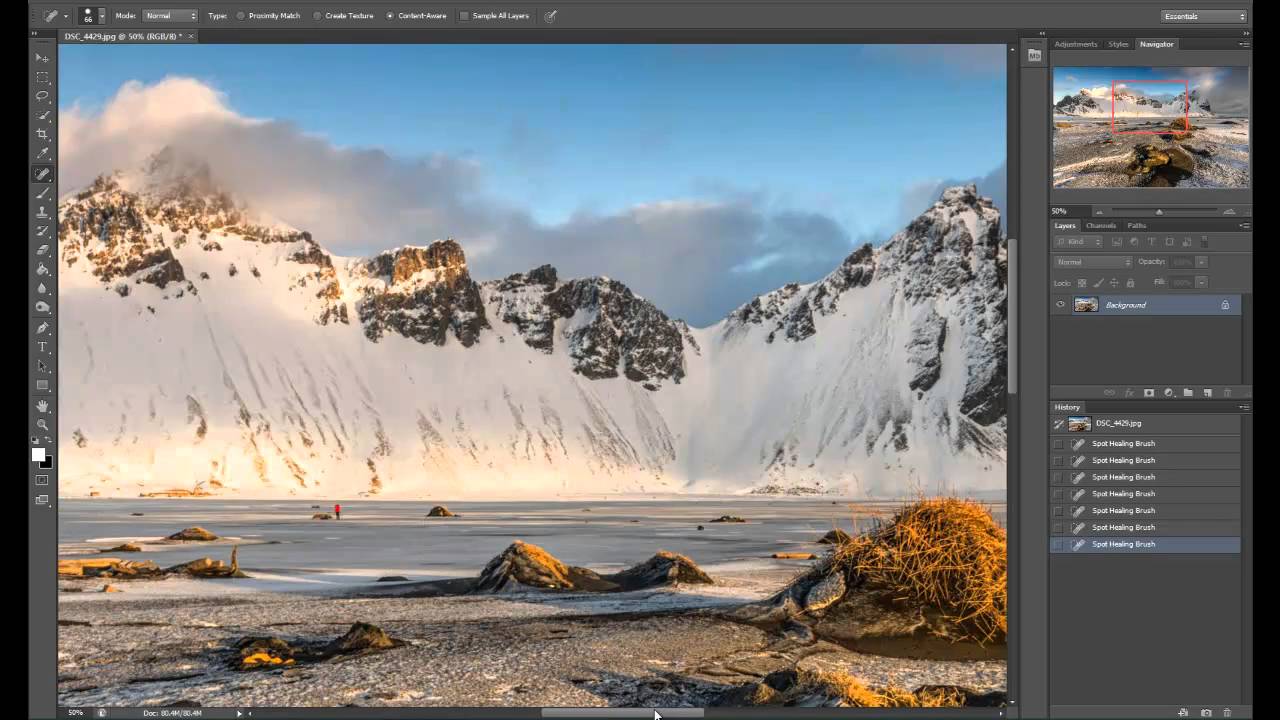The height and width of the screenshot is (720, 1280).
Task: Create new adjustment layer icon
Action: click(x=1168, y=393)
